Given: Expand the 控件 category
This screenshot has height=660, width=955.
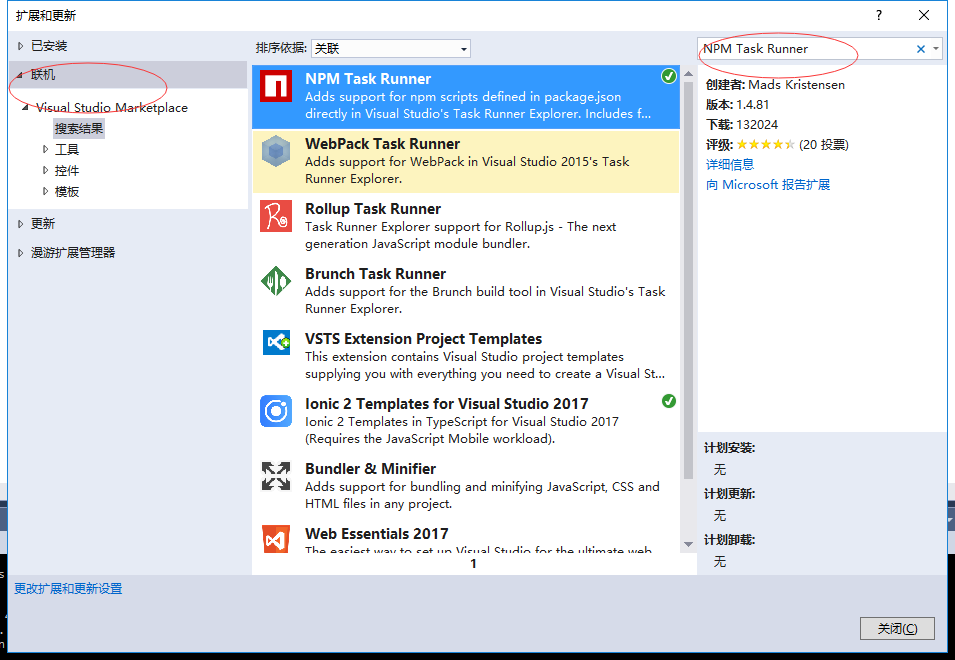Looking at the screenshot, I should click(x=45, y=170).
